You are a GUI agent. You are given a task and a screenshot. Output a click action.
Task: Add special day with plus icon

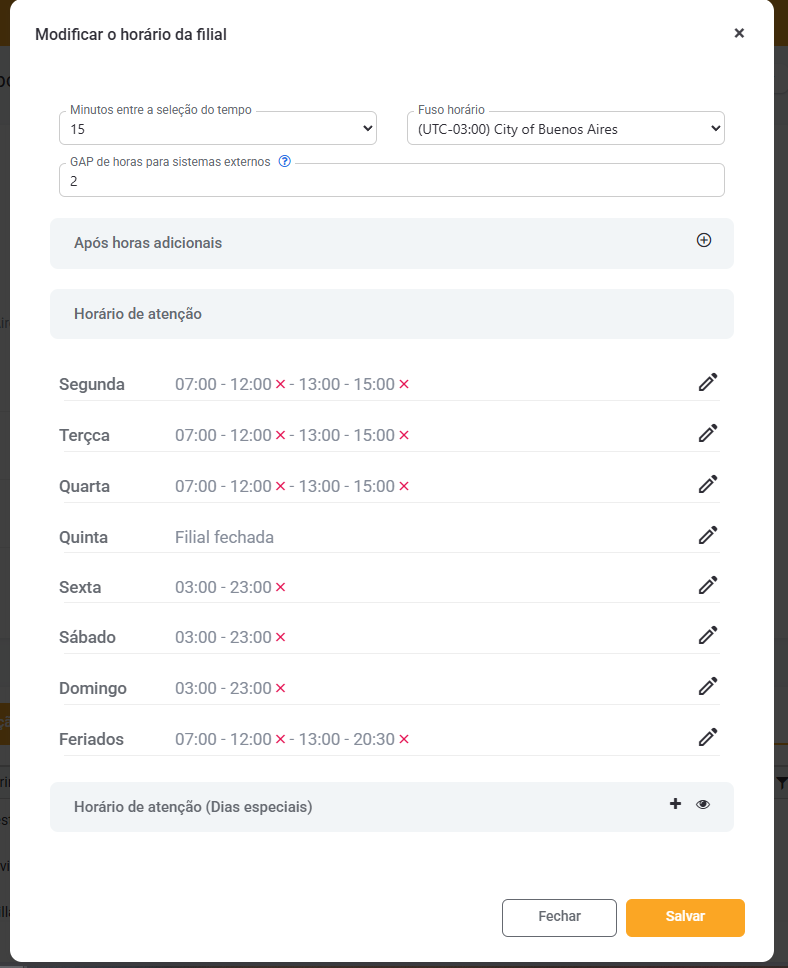(x=675, y=804)
